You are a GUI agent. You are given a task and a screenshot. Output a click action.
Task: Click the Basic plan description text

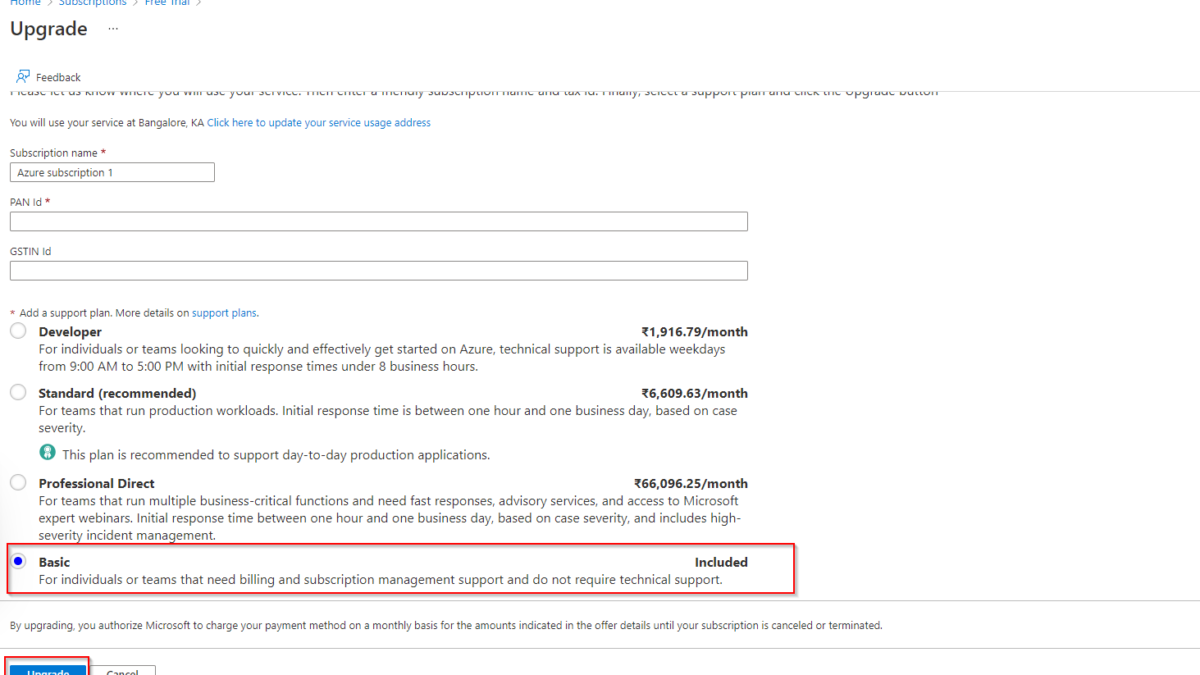pyautogui.click(x=380, y=579)
